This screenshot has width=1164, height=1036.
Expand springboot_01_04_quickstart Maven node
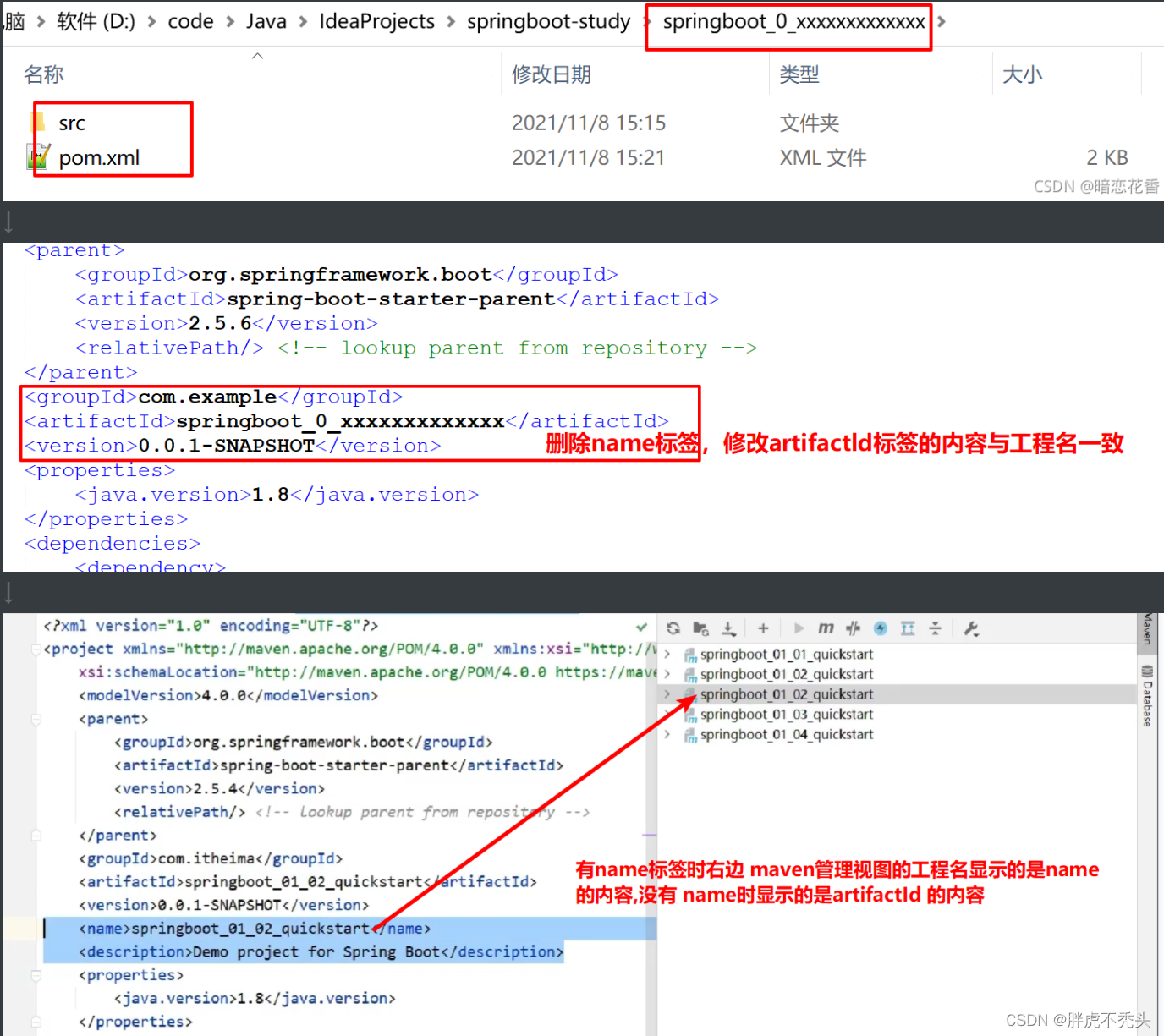click(x=667, y=734)
